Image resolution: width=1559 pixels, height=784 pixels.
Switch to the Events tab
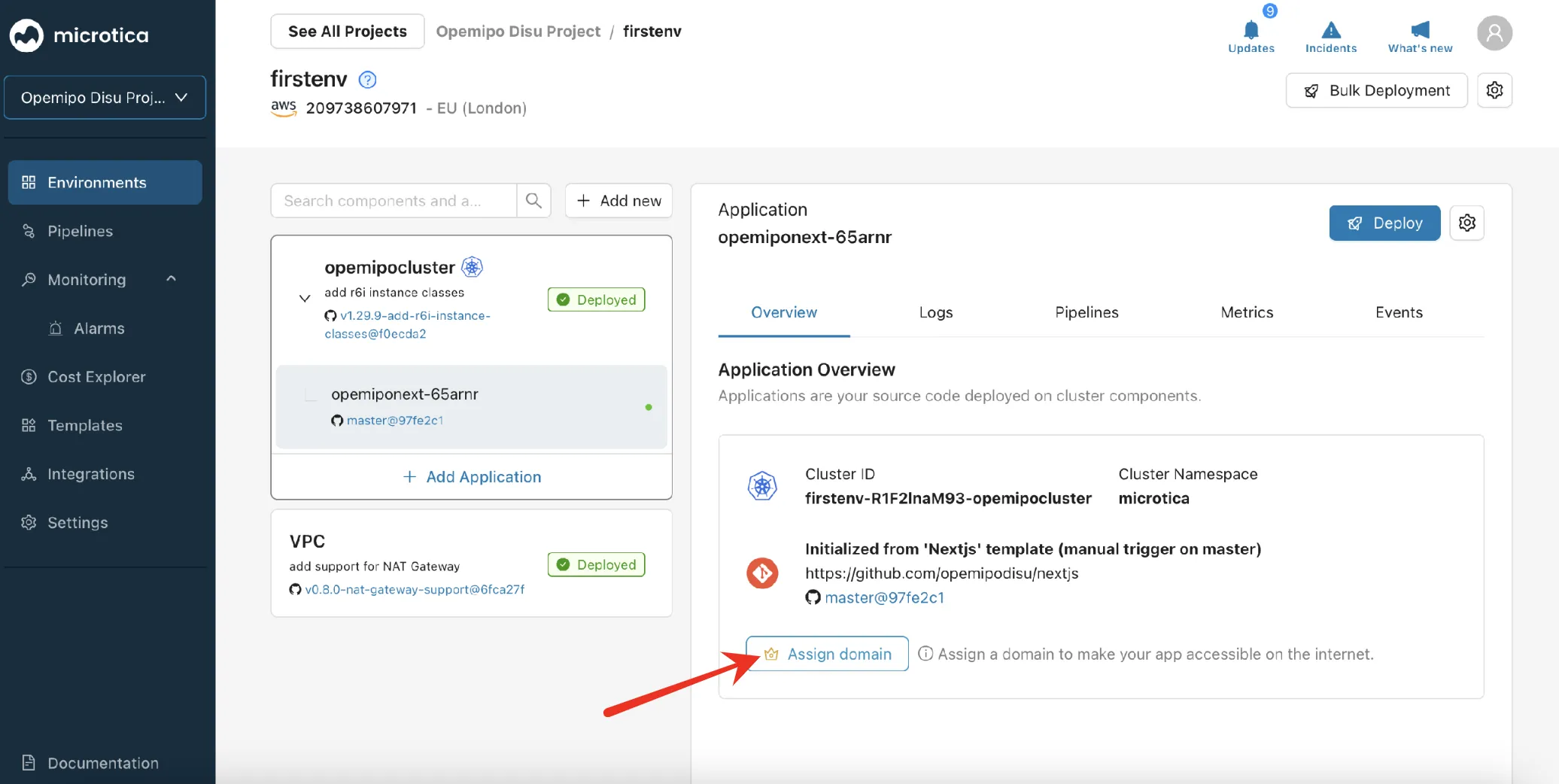click(x=1399, y=312)
